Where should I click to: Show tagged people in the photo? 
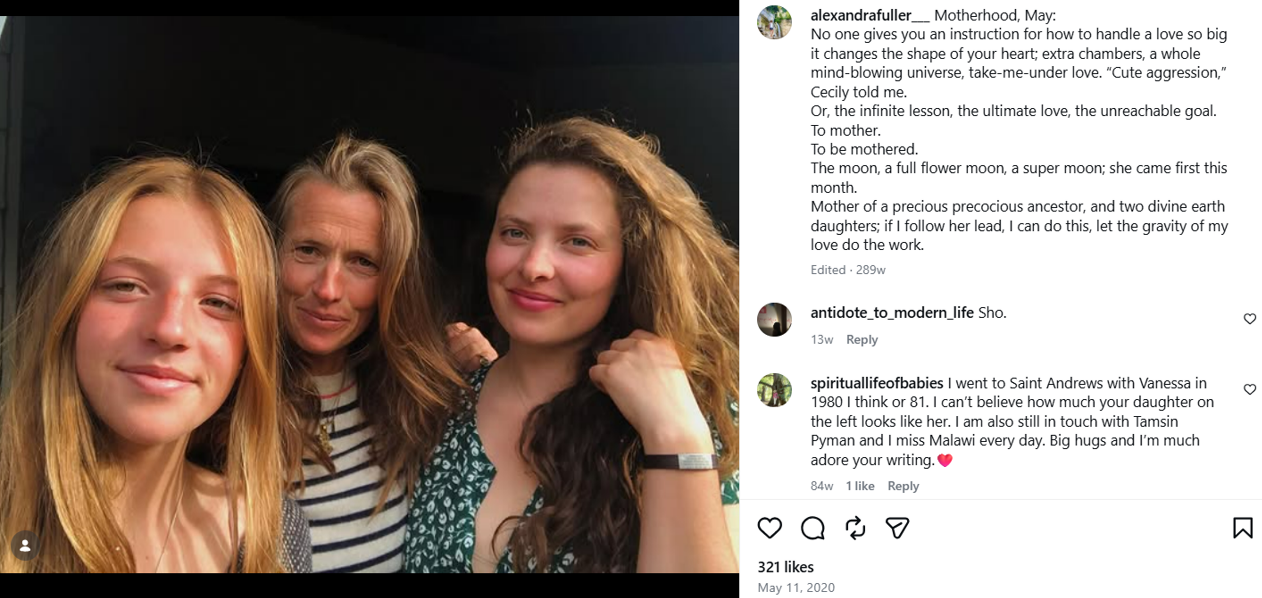(x=25, y=545)
